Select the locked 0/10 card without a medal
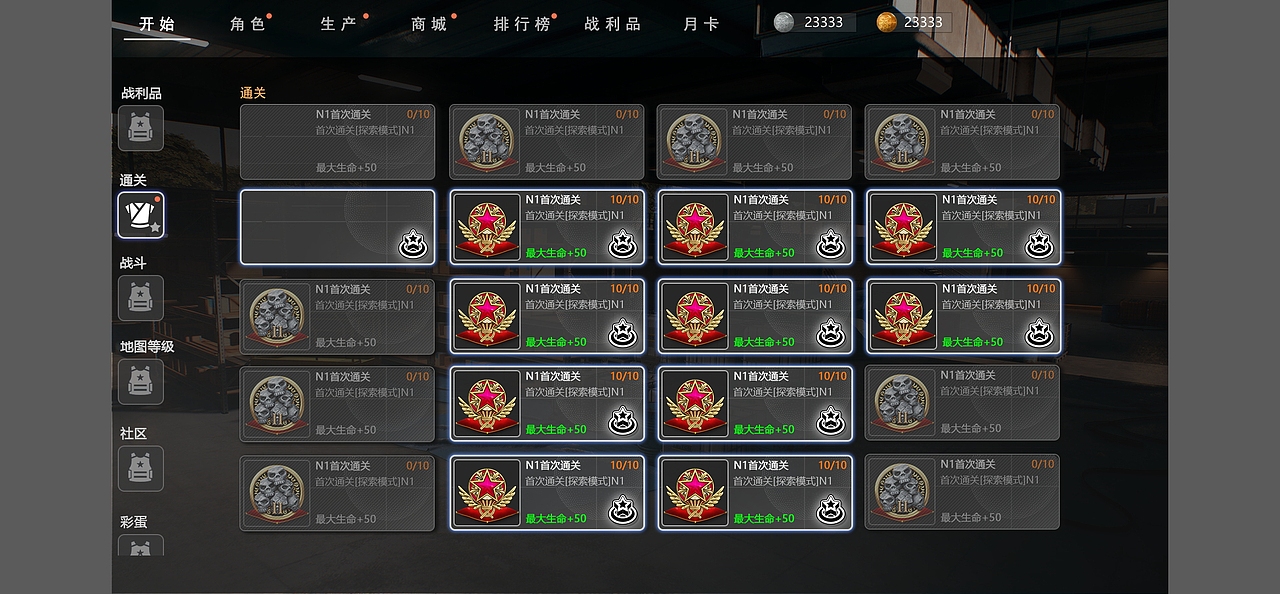Image resolution: width=1280 pixels, height=594 pixels. (x=338, y=142)
